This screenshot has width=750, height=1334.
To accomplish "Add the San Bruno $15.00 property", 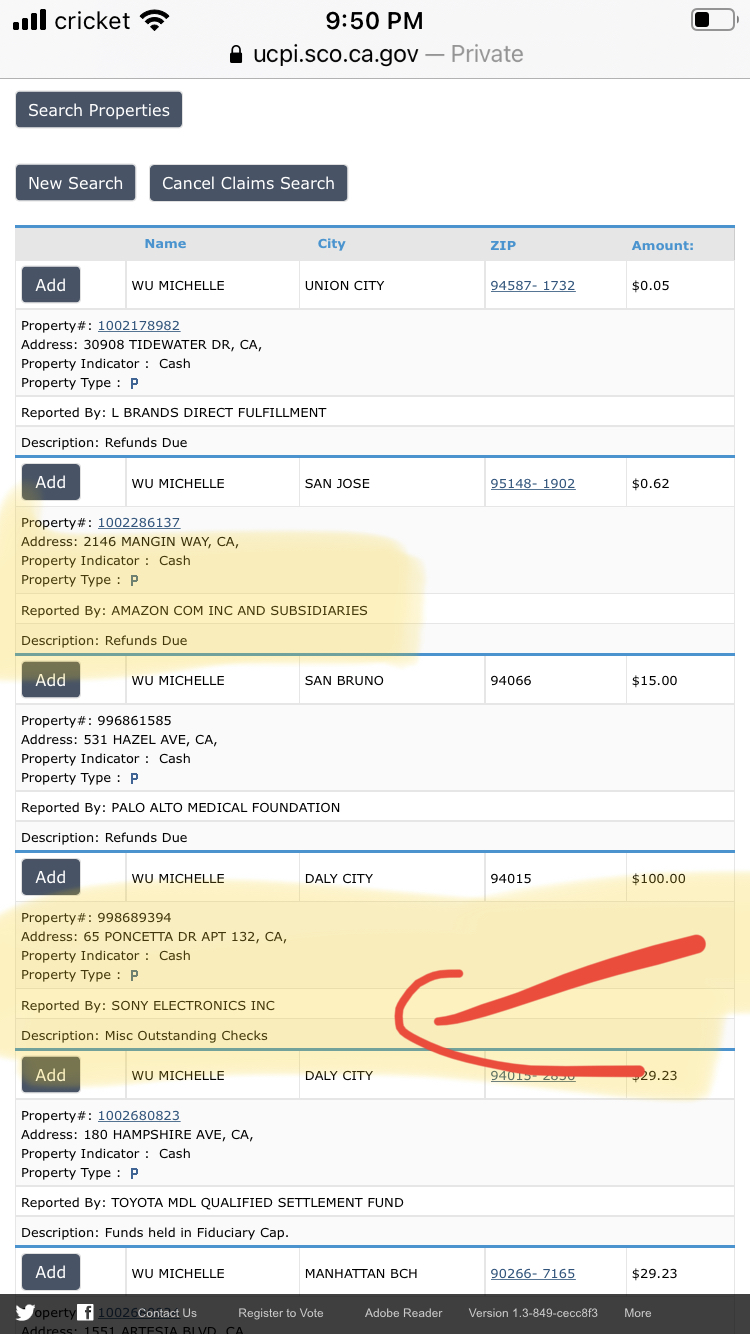I will (x=51, y=680).
